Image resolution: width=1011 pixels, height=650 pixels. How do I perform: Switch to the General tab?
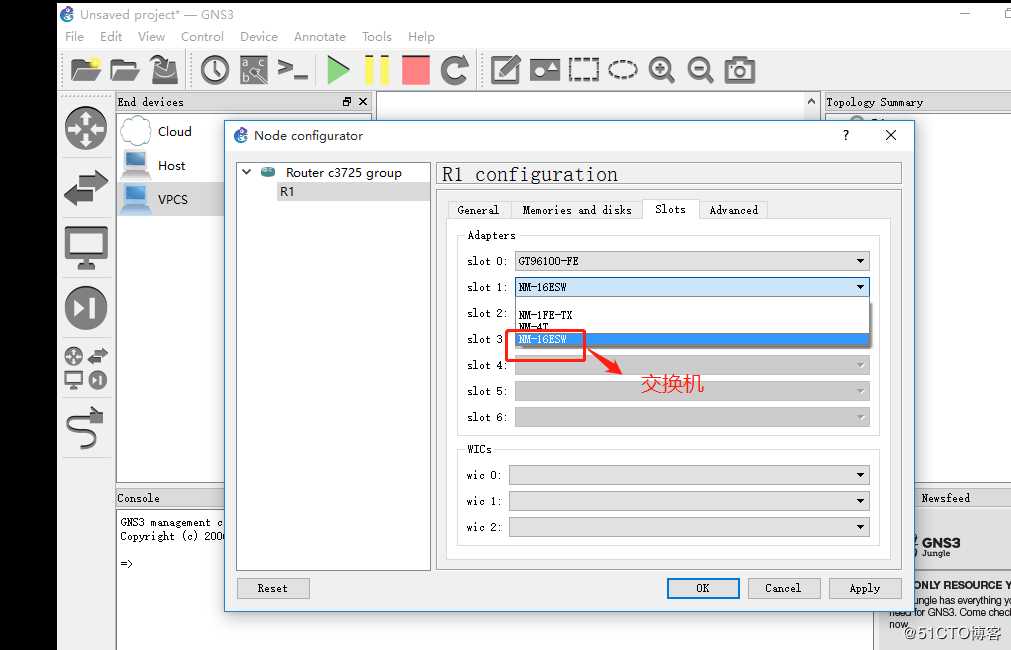tap(478, 210)
